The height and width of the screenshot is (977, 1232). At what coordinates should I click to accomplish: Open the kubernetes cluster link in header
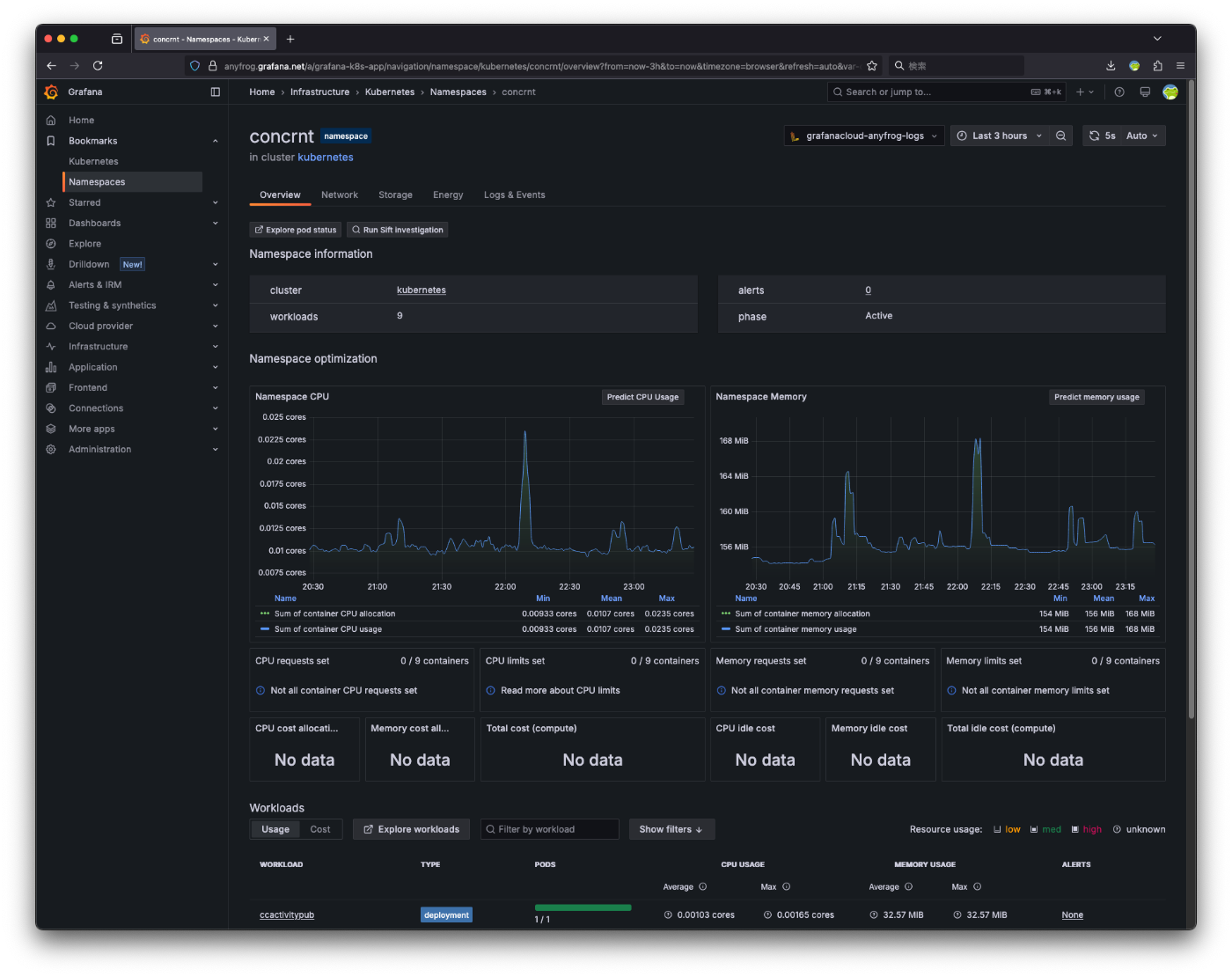[x=326, y=158]
